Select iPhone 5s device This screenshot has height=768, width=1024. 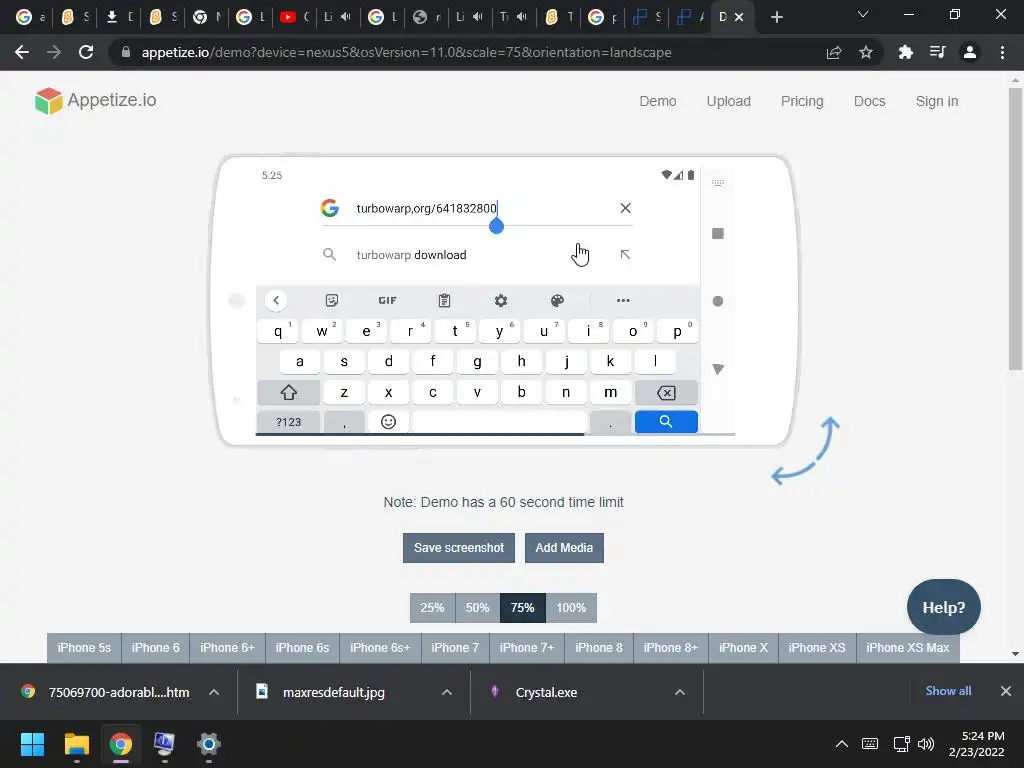(x=84, y=648)
